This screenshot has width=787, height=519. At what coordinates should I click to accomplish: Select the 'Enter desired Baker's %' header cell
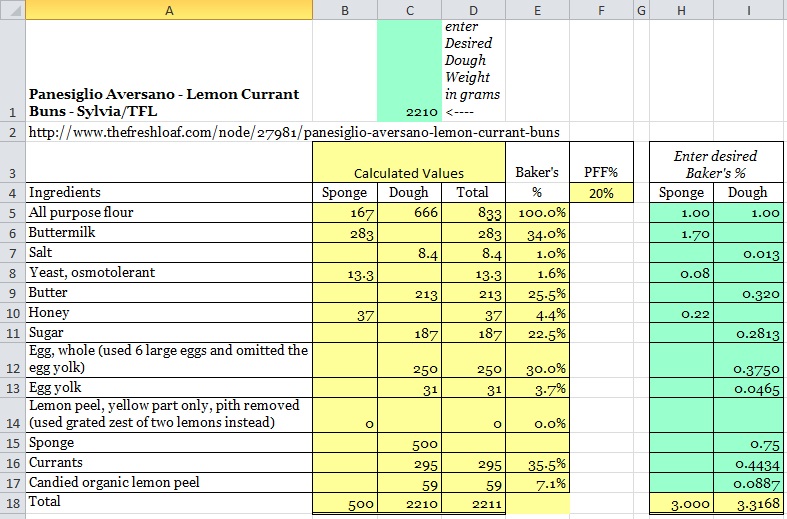point(715,163)
